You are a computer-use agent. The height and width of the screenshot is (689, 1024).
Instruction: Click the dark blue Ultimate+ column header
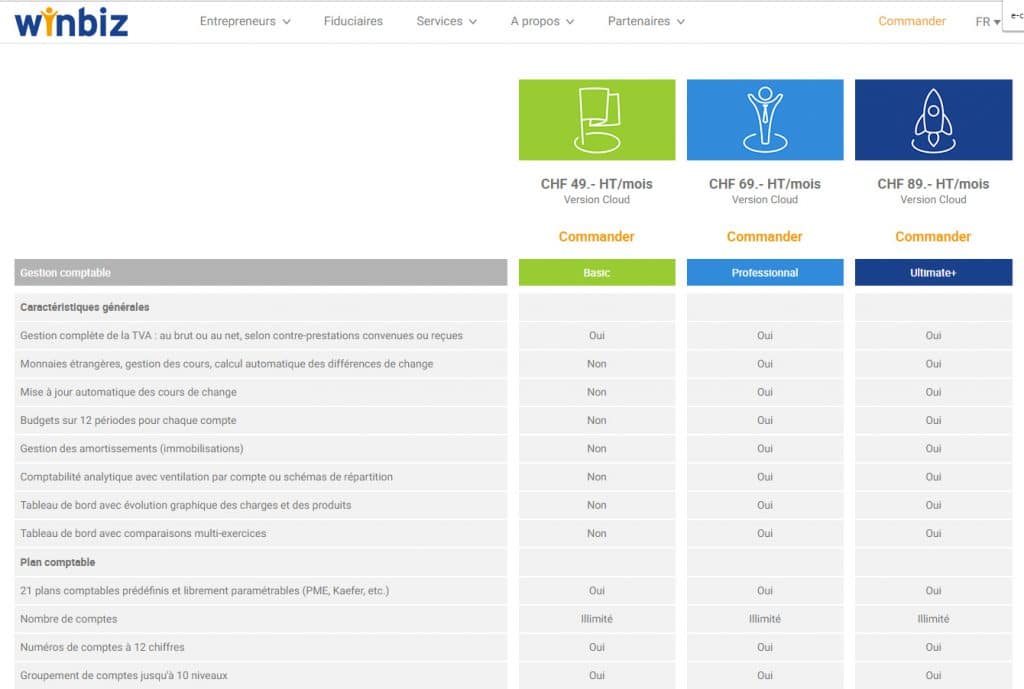pos(933,272)
